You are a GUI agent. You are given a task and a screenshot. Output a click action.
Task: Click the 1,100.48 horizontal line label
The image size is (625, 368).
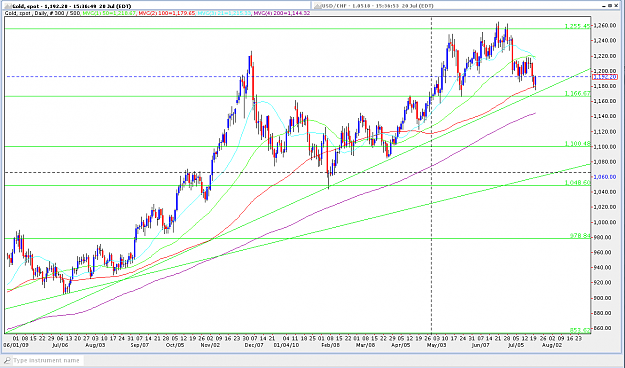click(x=577, y=144)
